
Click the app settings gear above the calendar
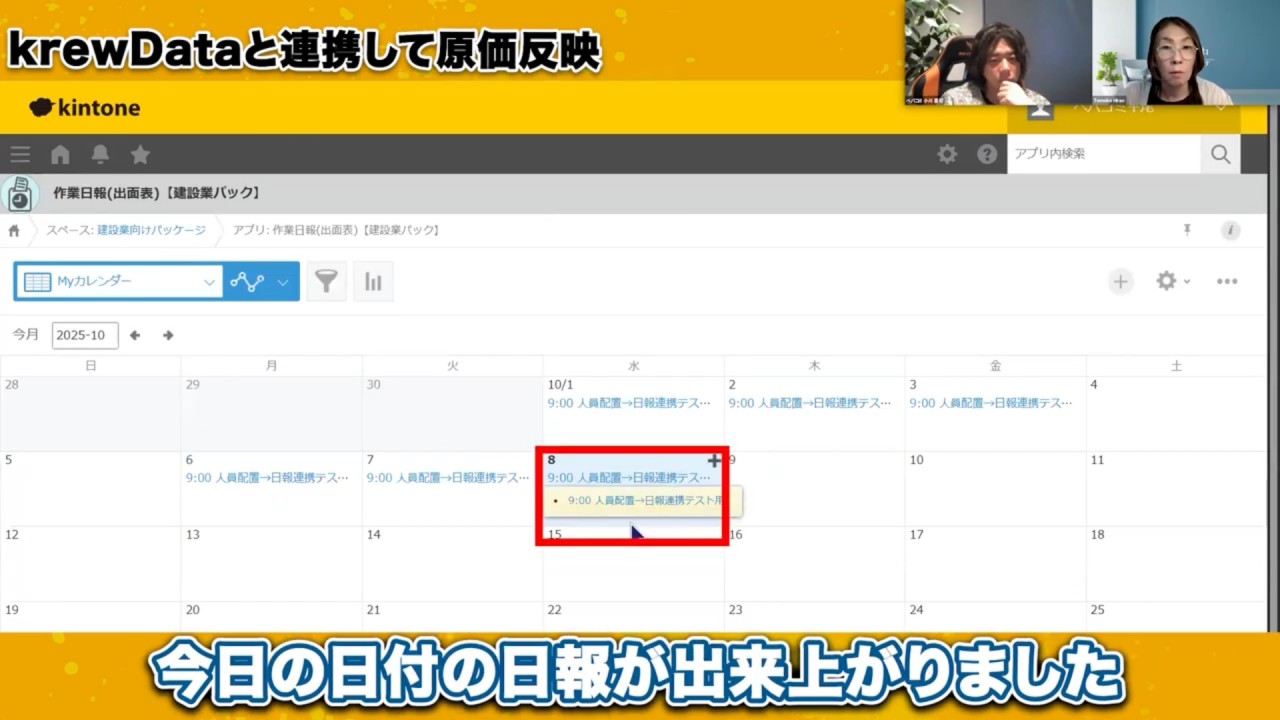1166,281
